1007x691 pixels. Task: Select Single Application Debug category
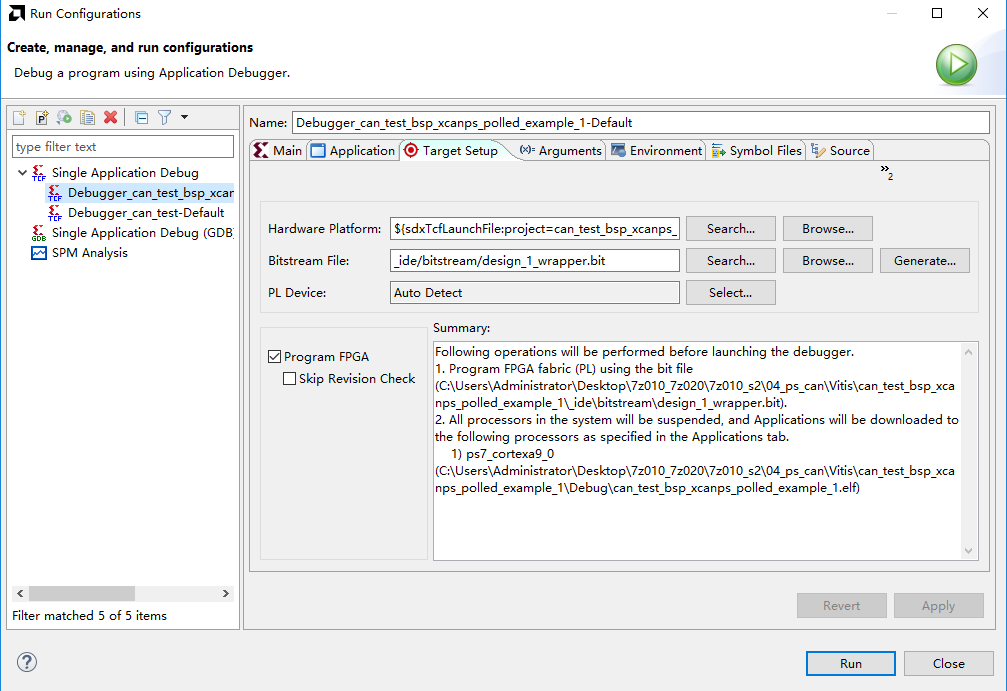(x=125, y=173)
